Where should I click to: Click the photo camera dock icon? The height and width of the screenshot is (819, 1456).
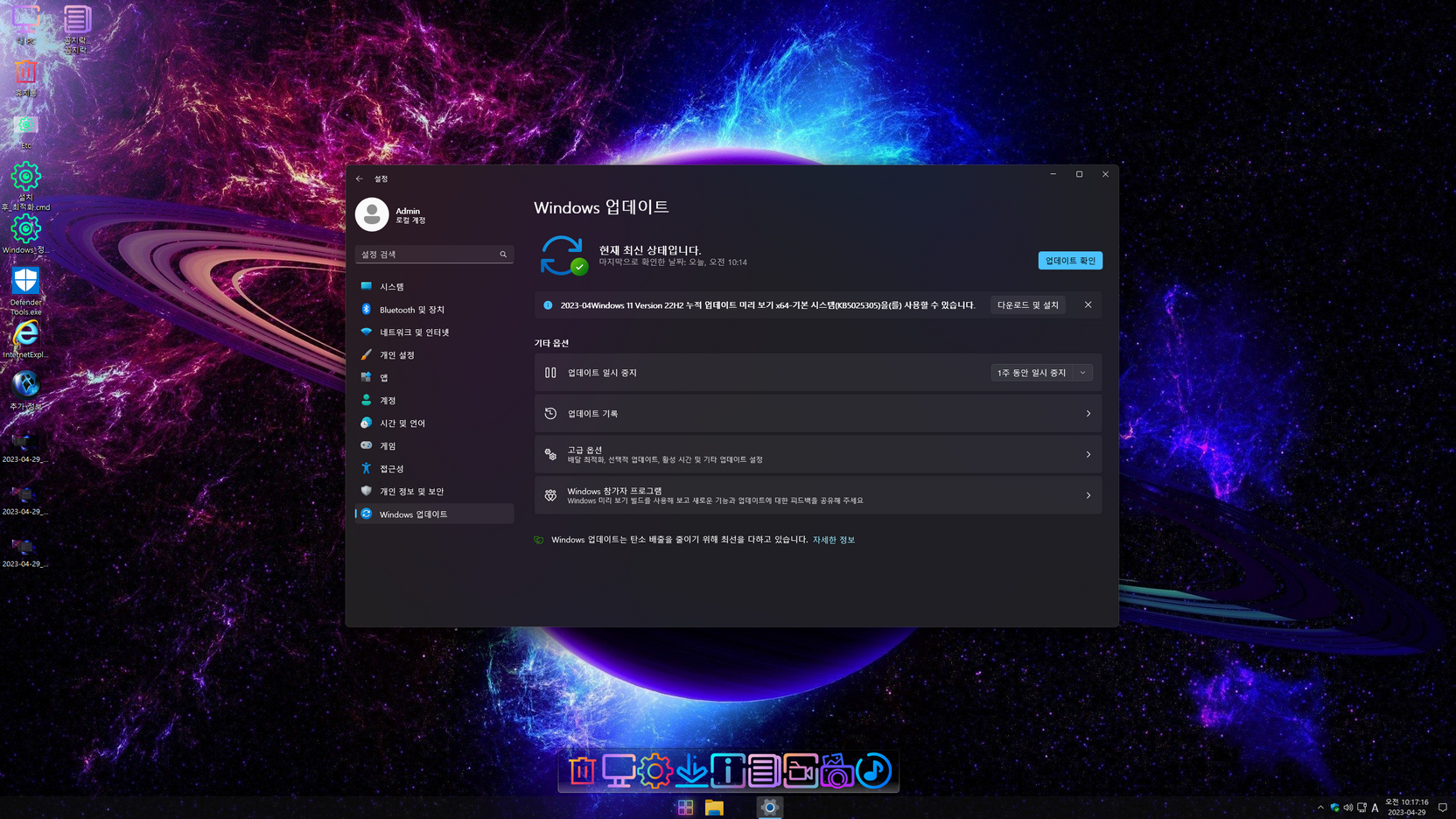[x=837, y=771]
